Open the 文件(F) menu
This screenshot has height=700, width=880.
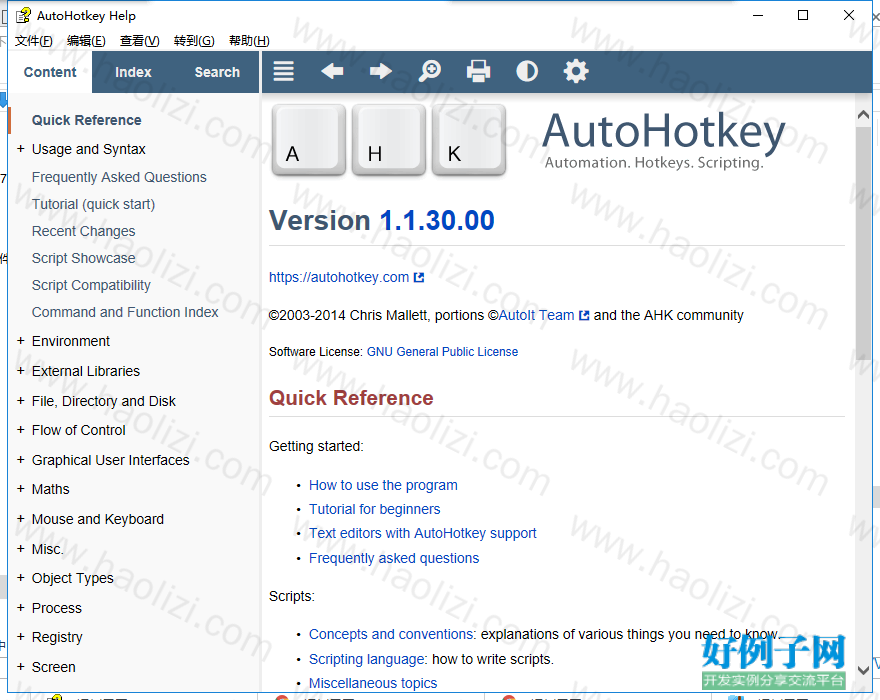tap(34, 41)
